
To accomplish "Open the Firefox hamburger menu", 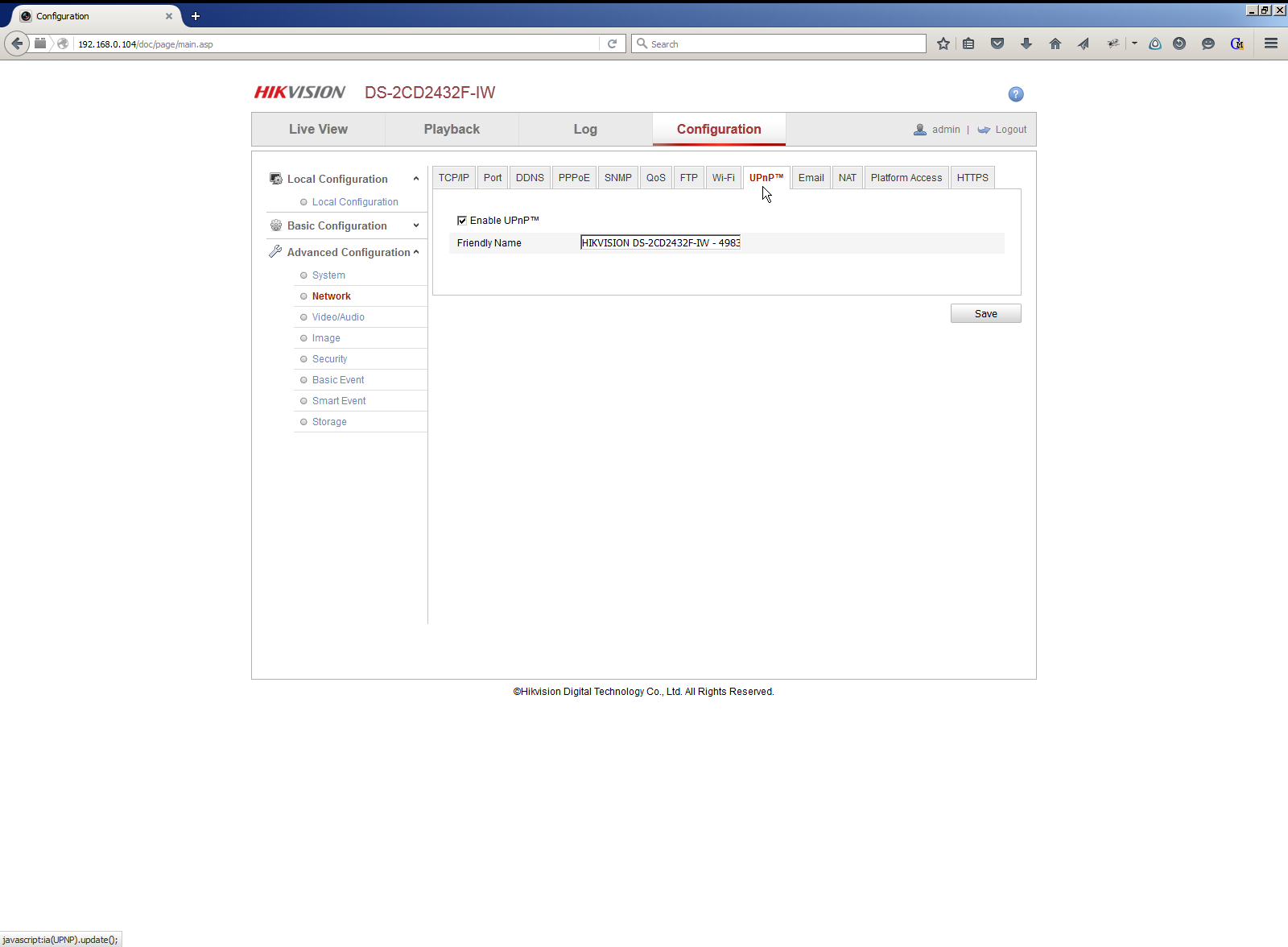I will pyautogui.click(x=1271, y=43).
